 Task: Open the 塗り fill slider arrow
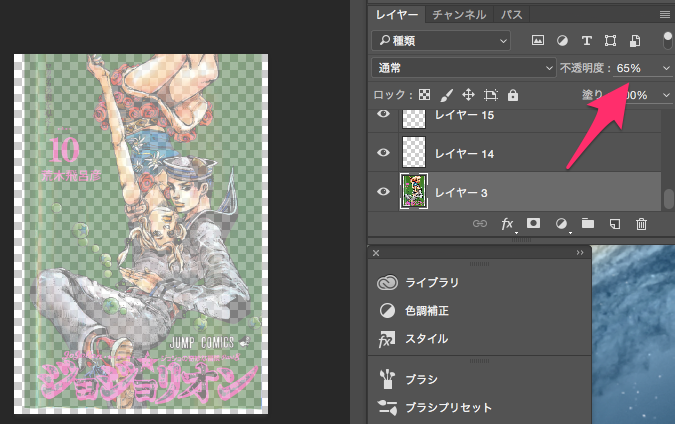[666, 95]
